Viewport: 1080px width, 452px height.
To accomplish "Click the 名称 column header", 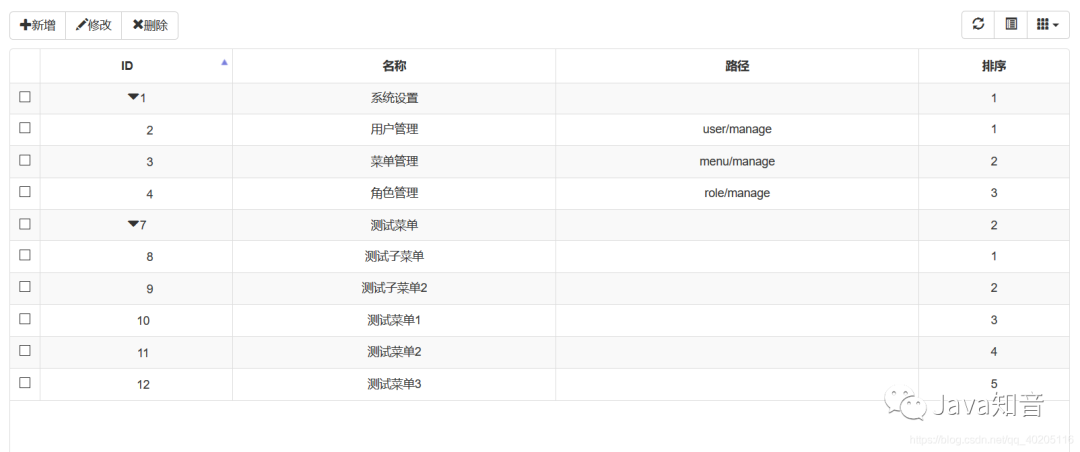I will pos(394,66).
